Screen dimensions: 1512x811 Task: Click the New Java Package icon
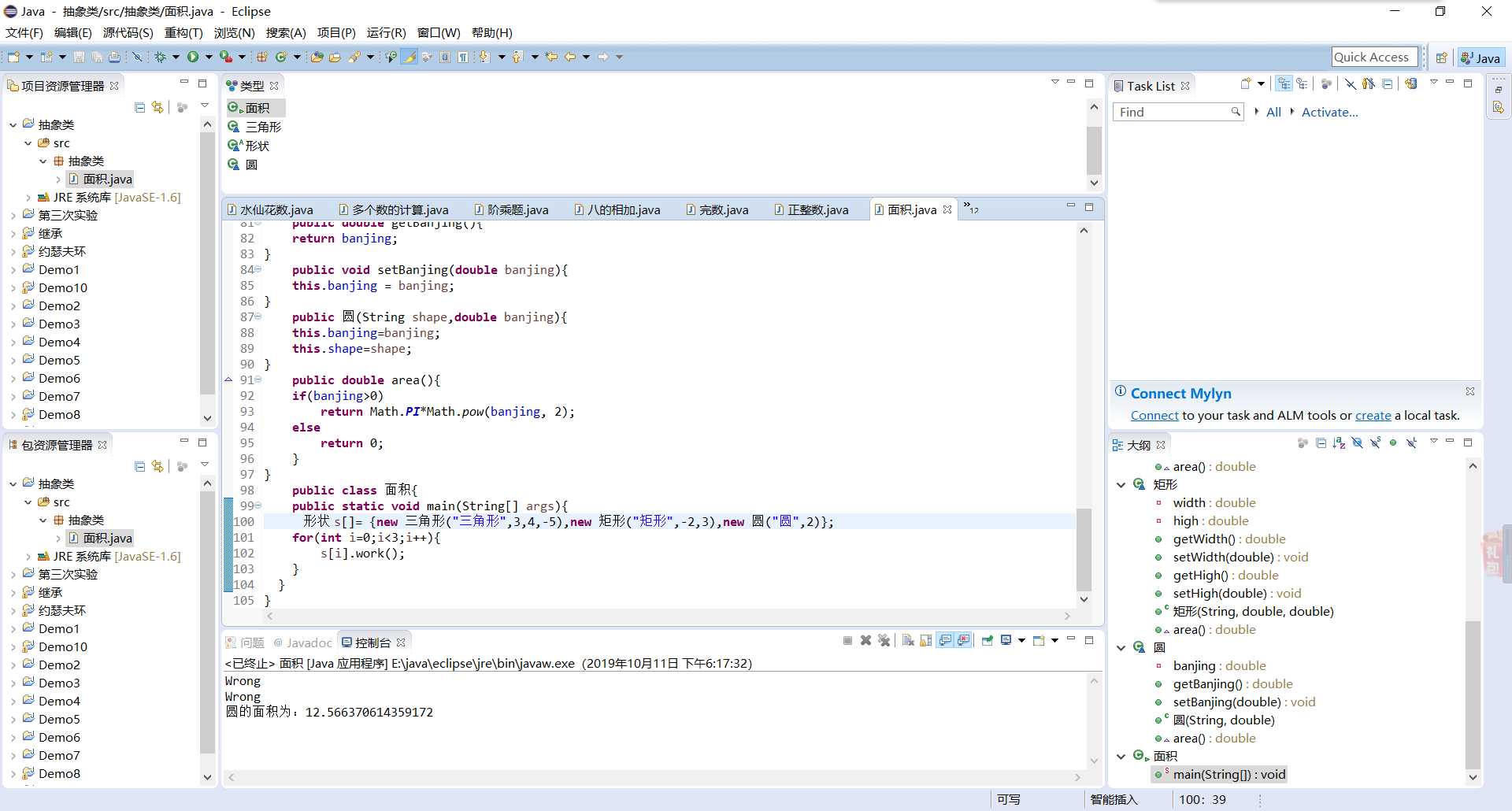click(x=261, y=57)
